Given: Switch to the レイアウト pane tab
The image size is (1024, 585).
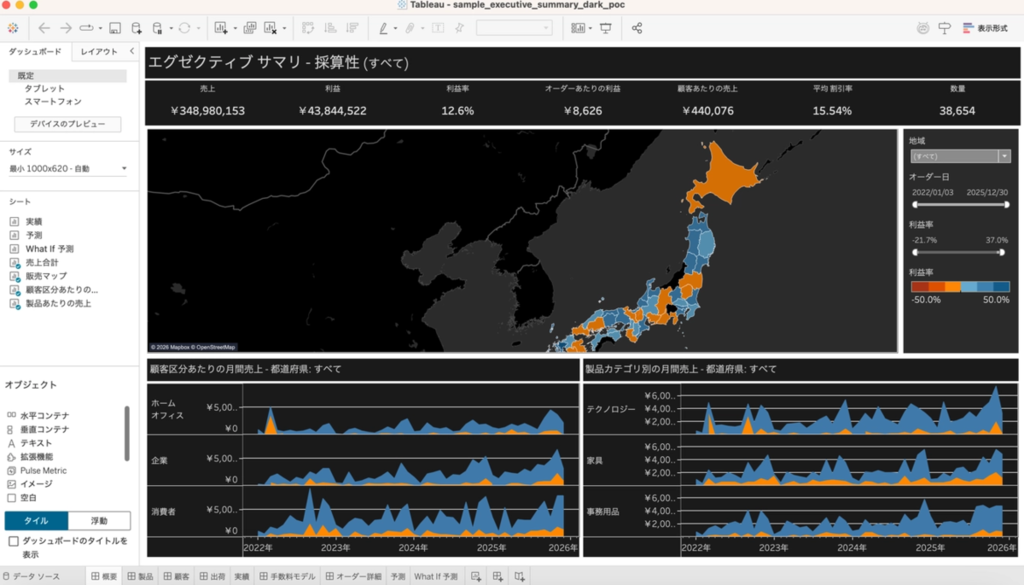Looking at the screenshot, I should coord(99,52).
